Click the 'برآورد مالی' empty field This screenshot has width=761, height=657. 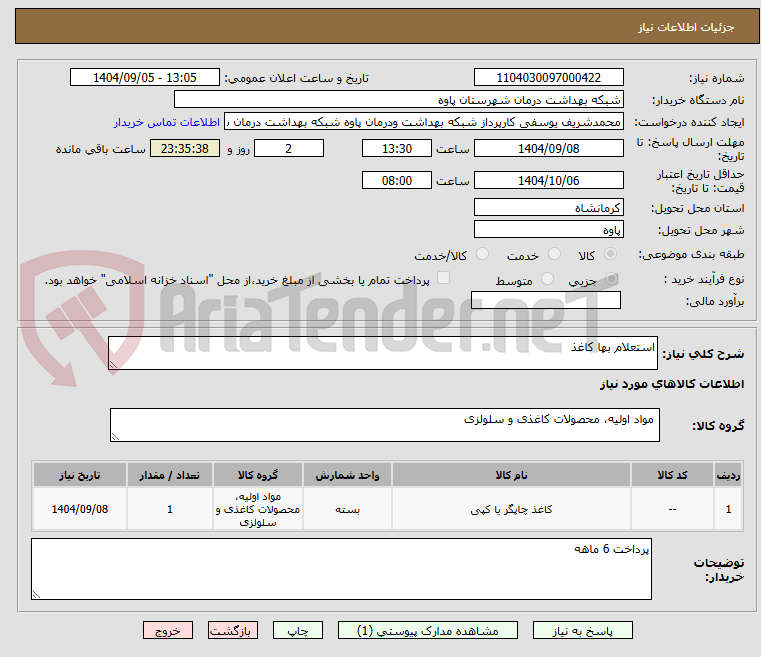[546, 300]
